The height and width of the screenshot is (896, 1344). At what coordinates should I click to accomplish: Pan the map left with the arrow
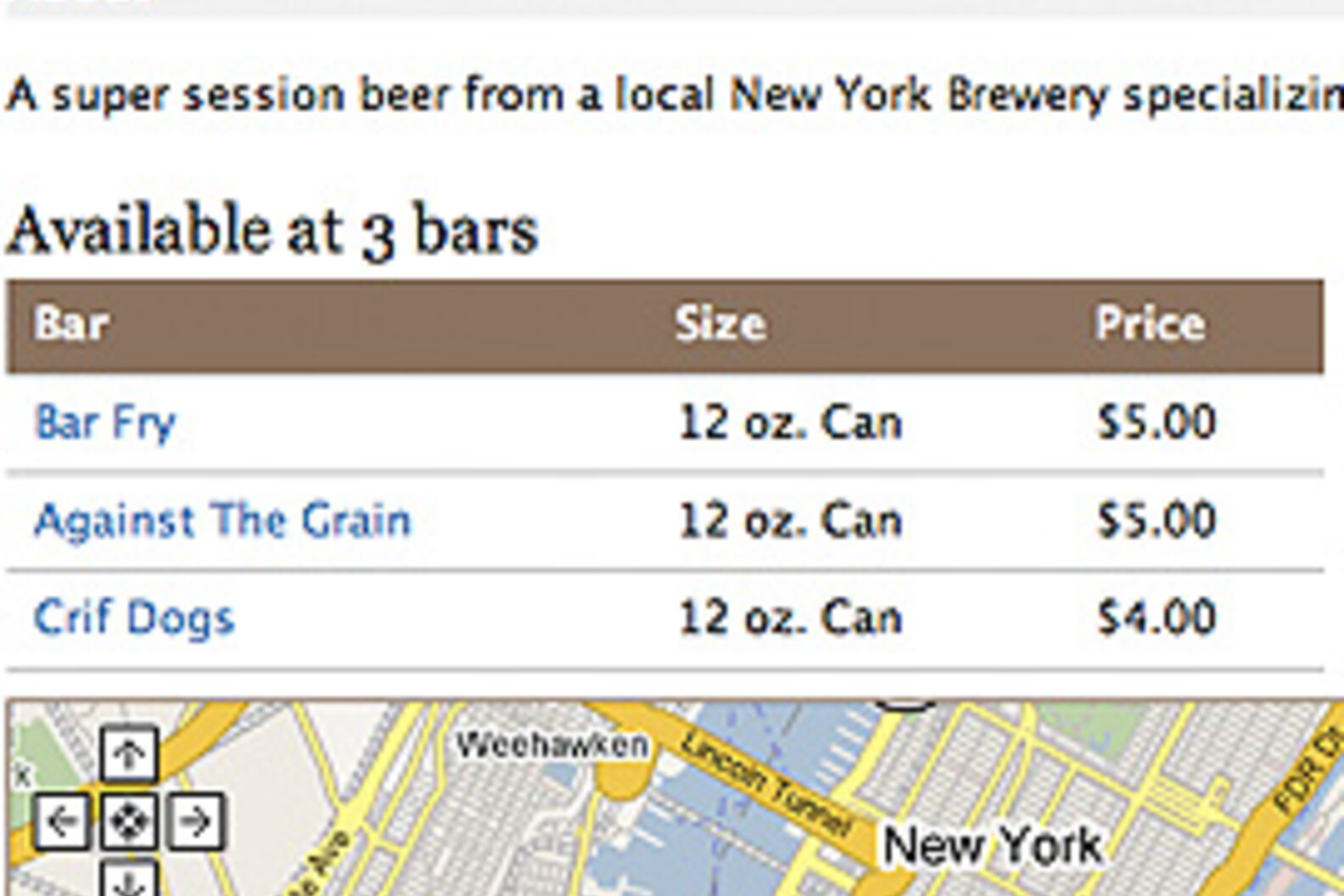click(x=61, y=821)
